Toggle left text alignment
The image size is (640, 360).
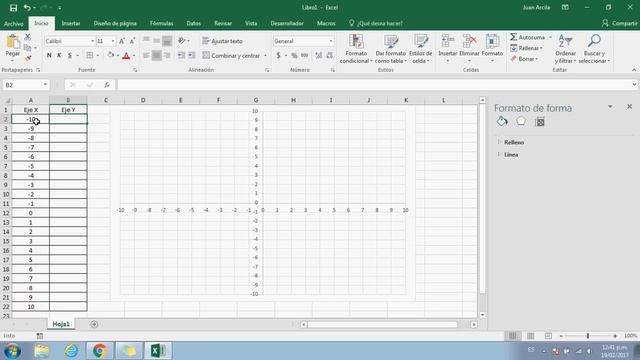pos(146,55)
